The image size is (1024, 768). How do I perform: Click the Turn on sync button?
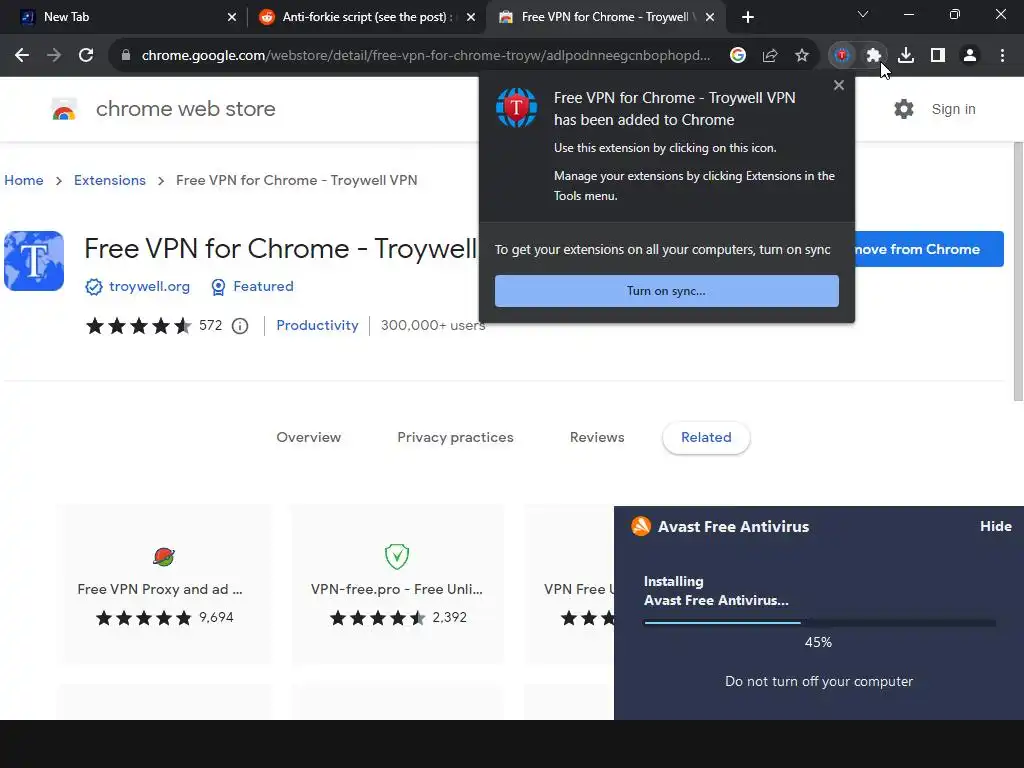pos(667,291)
